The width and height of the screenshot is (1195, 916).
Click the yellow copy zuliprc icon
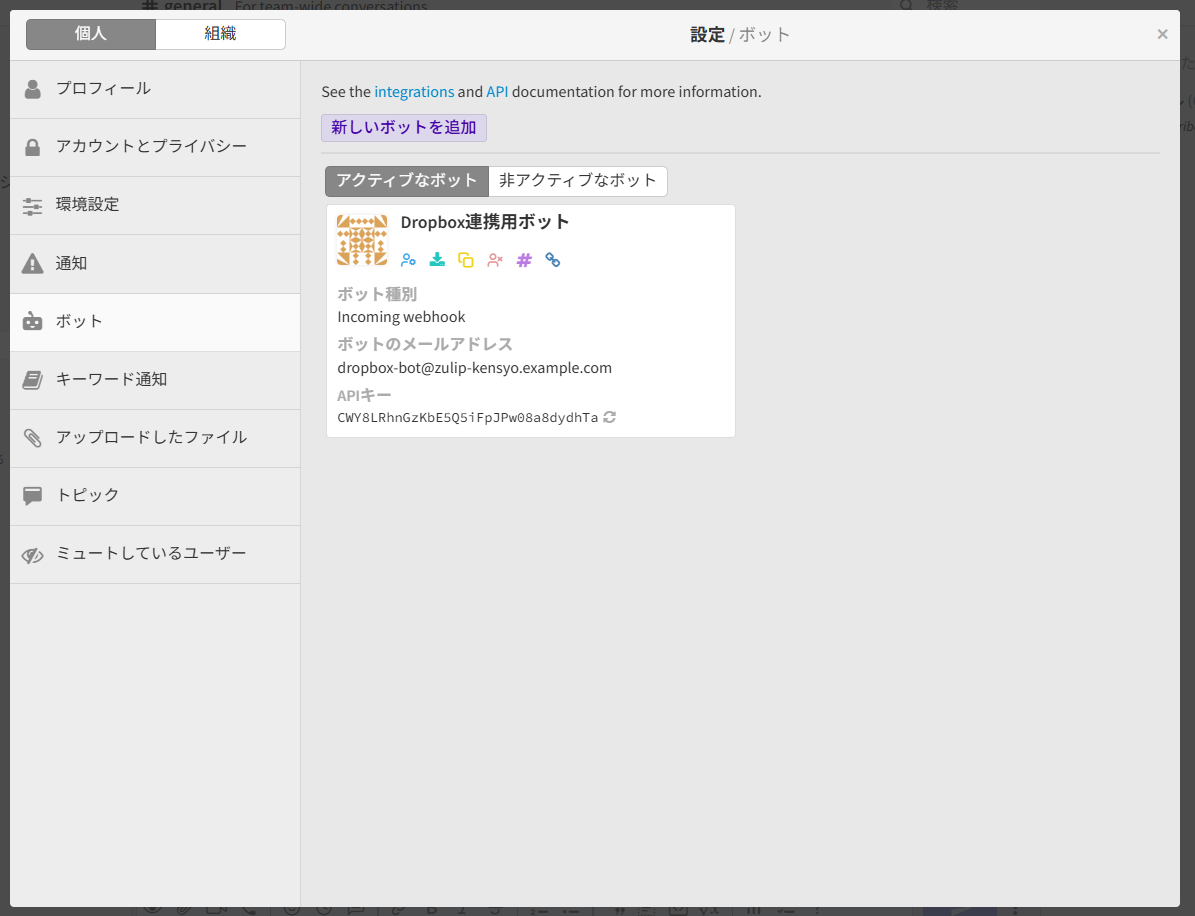point(466,260)
